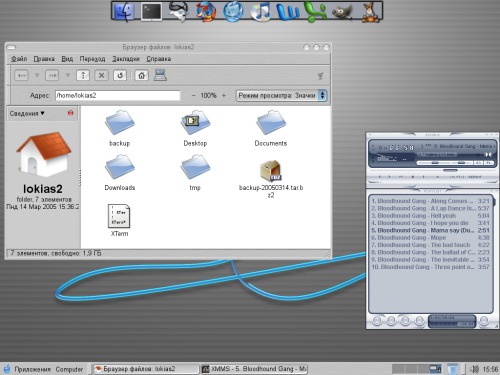The height and width of the screenshot is (375, 500).
Task: Open the Файл menu
Action: 19,59
